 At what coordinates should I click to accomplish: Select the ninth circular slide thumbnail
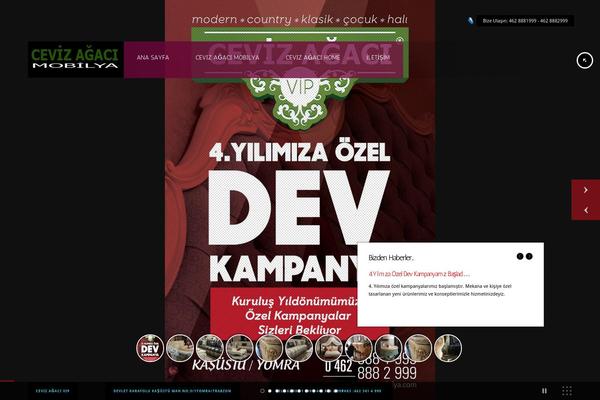point(388,348)
